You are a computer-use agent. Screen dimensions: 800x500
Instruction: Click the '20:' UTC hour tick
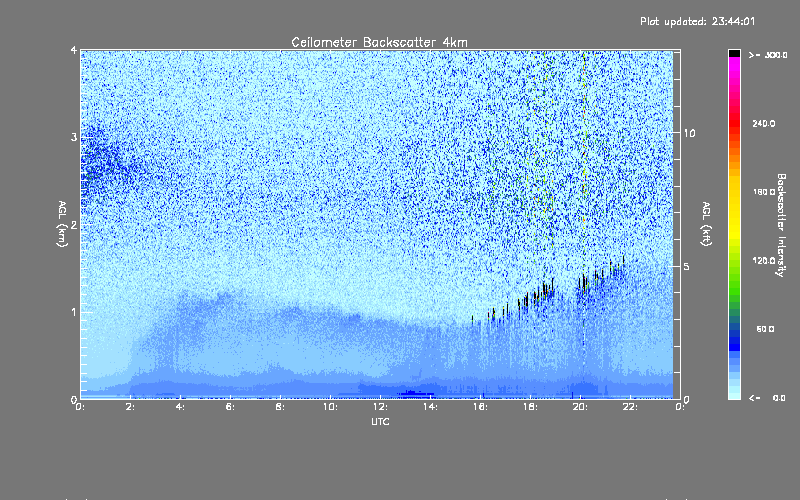coord(580,407)
